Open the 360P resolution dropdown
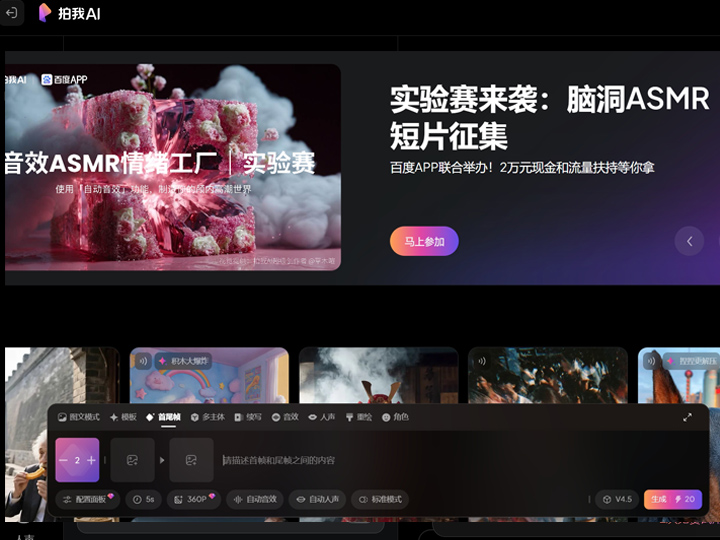The width and height of the screenshot is (720, 540). click(x=194, y=499)
